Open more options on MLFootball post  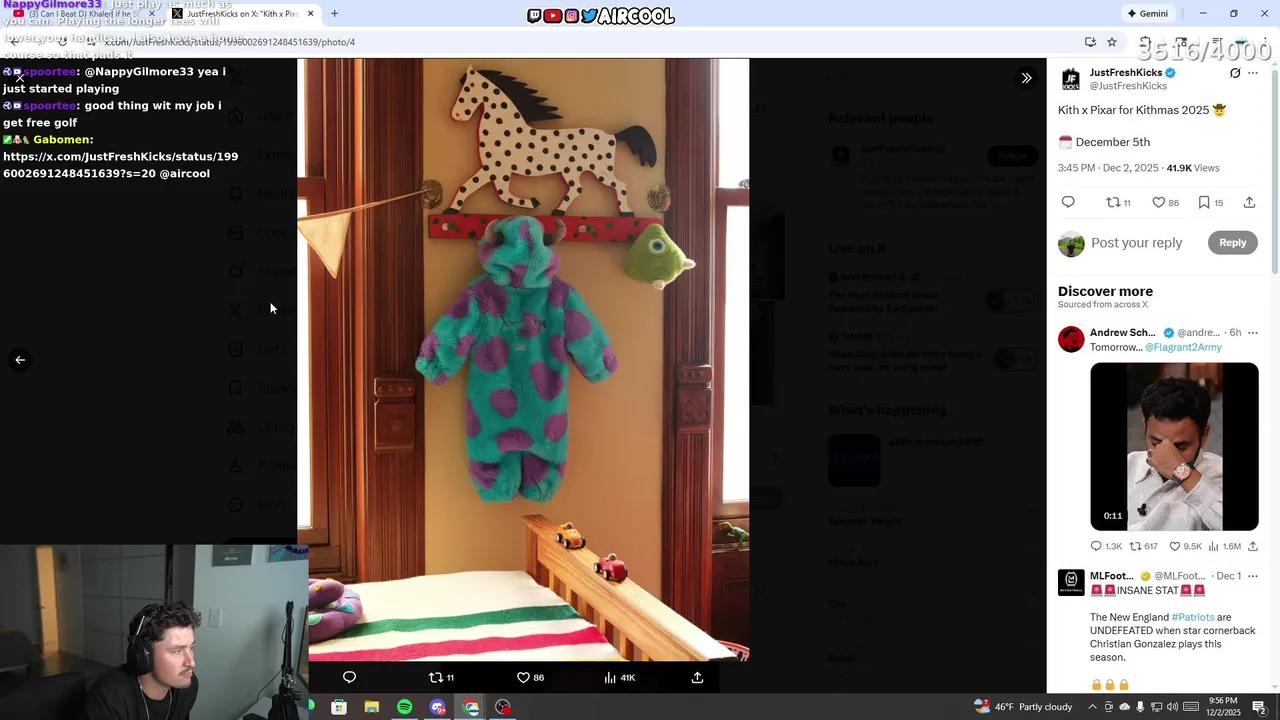tap(1253, 576)
